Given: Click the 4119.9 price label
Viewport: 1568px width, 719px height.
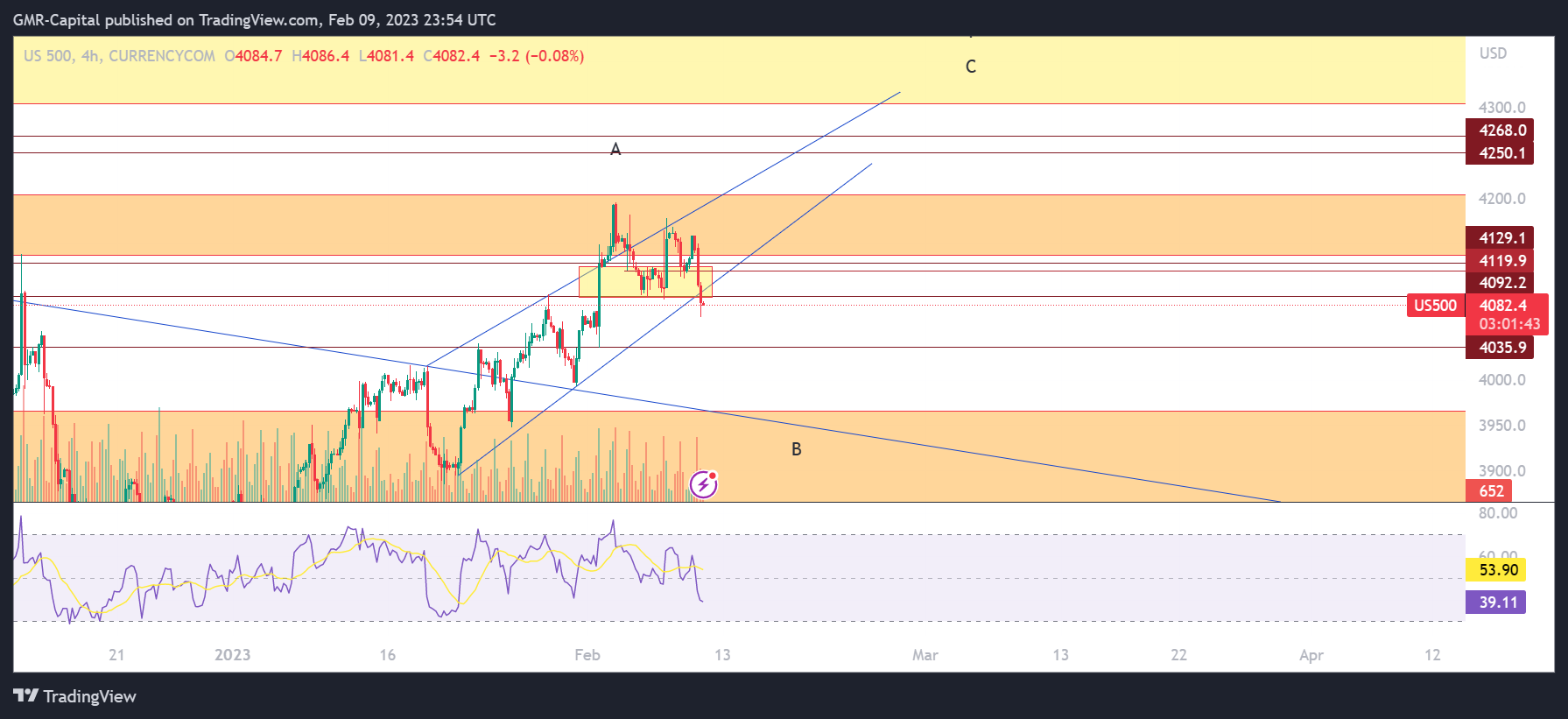Looking at the screenshot, I should pyautogui.click(x=1500, y=261).
